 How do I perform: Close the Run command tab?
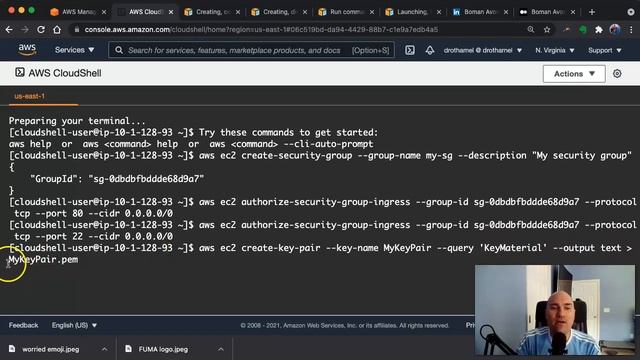[372, 12]
